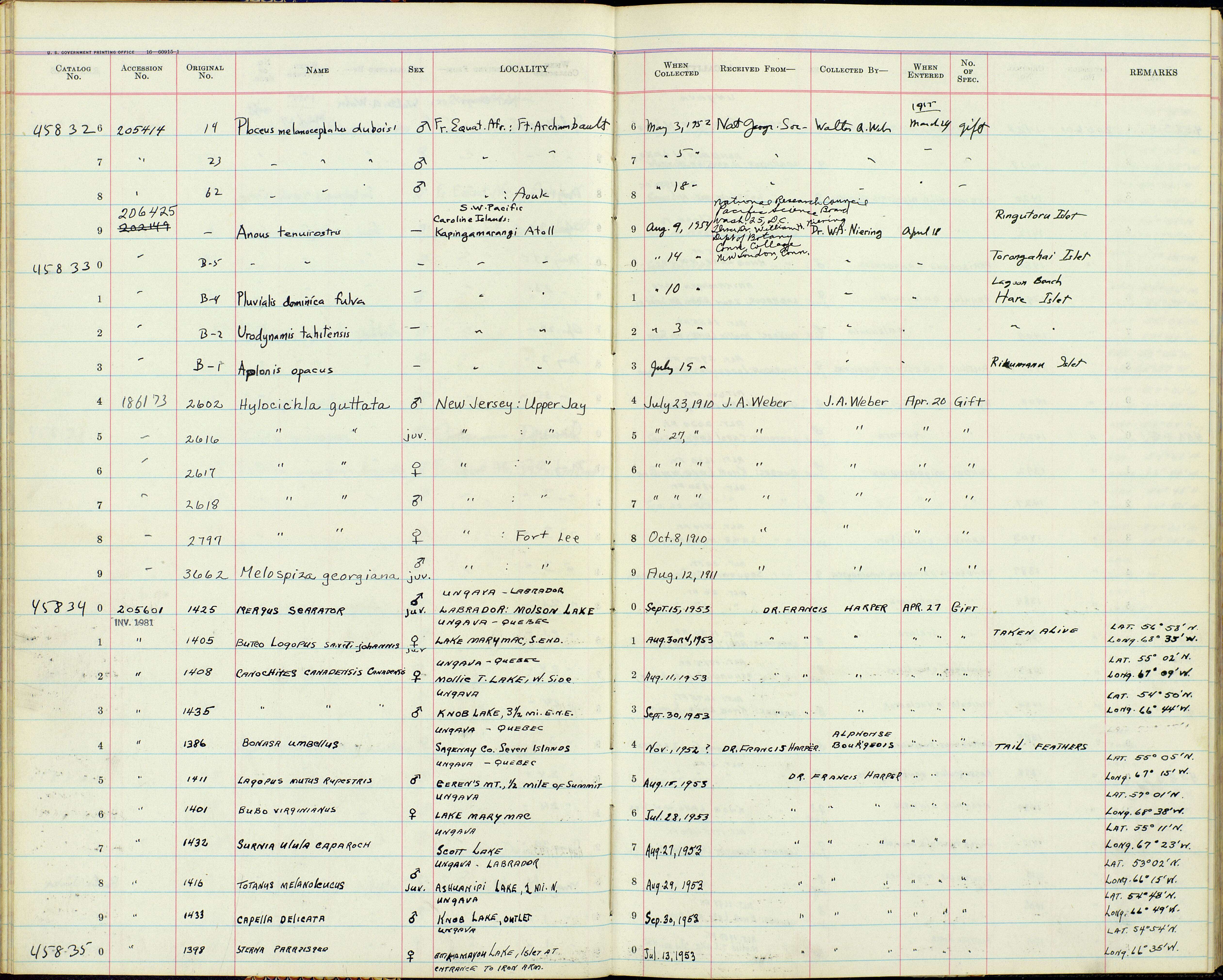The image size is (1223, 980).
Task: Click the 'Remarks' column header
Action: [1153, 72]
